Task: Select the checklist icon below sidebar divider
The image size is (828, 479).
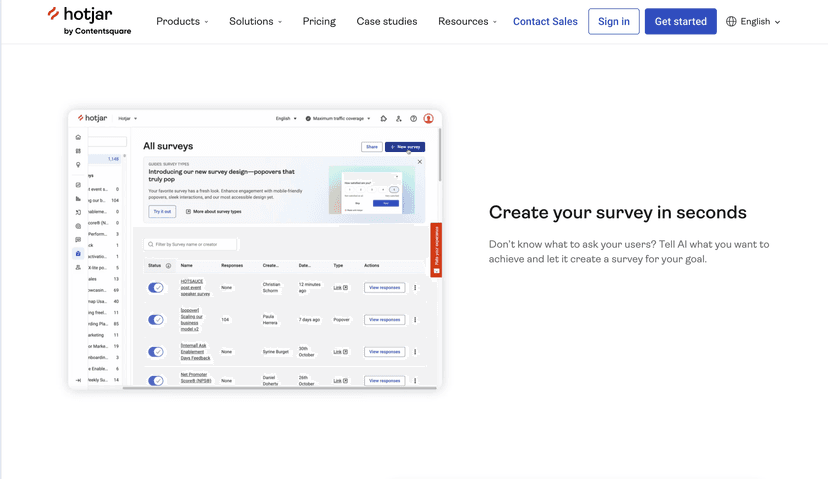Action: (x=78, y=185)
